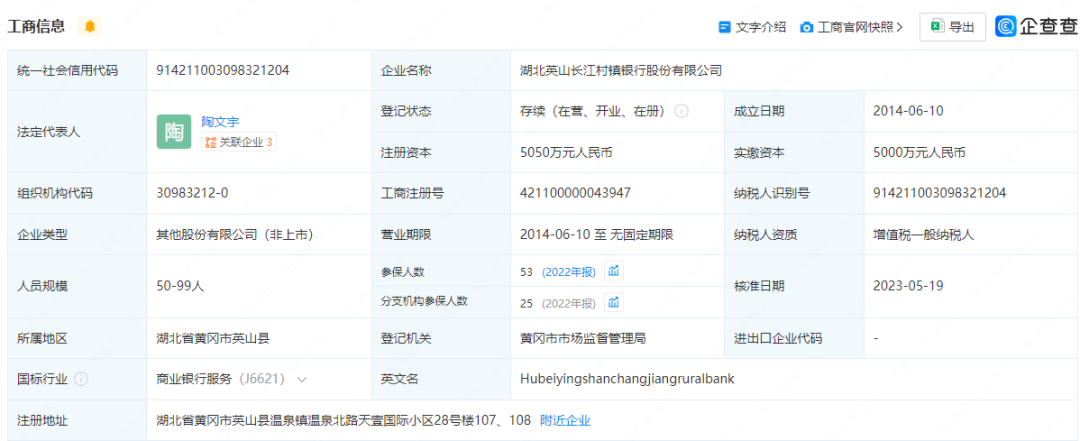Click the green 陶 avatar
The image size is (1080, 441).
[x=174, y=132]
